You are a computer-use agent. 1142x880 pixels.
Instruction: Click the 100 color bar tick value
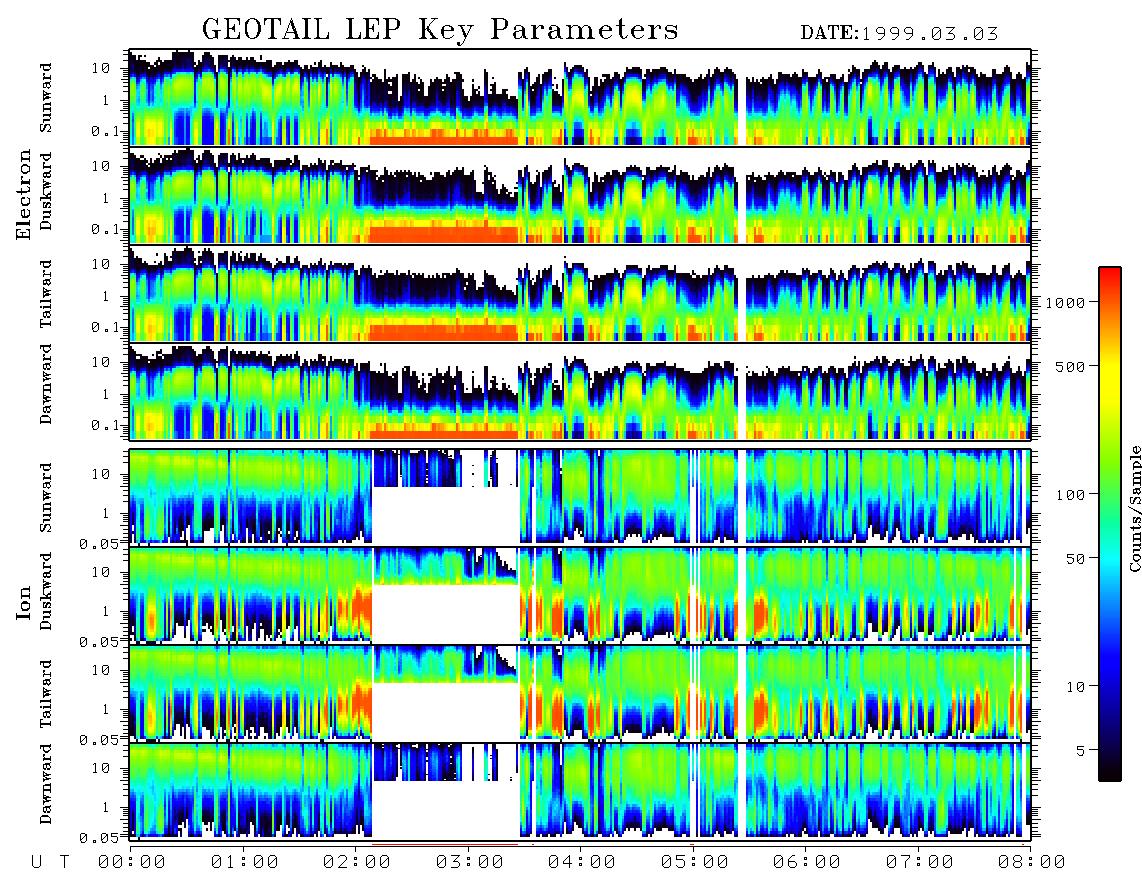point(1071,495)
